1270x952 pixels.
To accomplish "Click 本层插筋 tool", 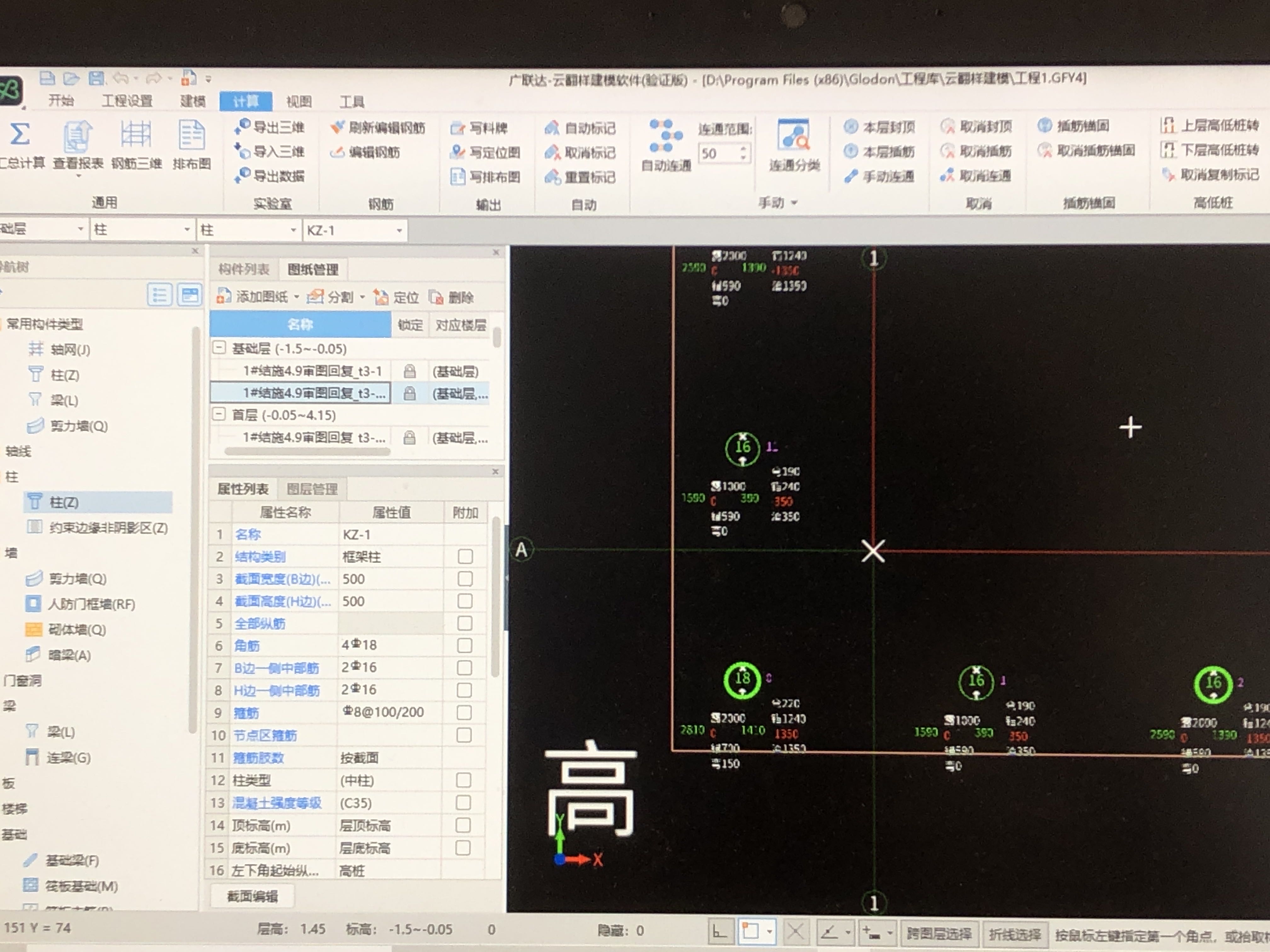I will (x=879, y=151).
